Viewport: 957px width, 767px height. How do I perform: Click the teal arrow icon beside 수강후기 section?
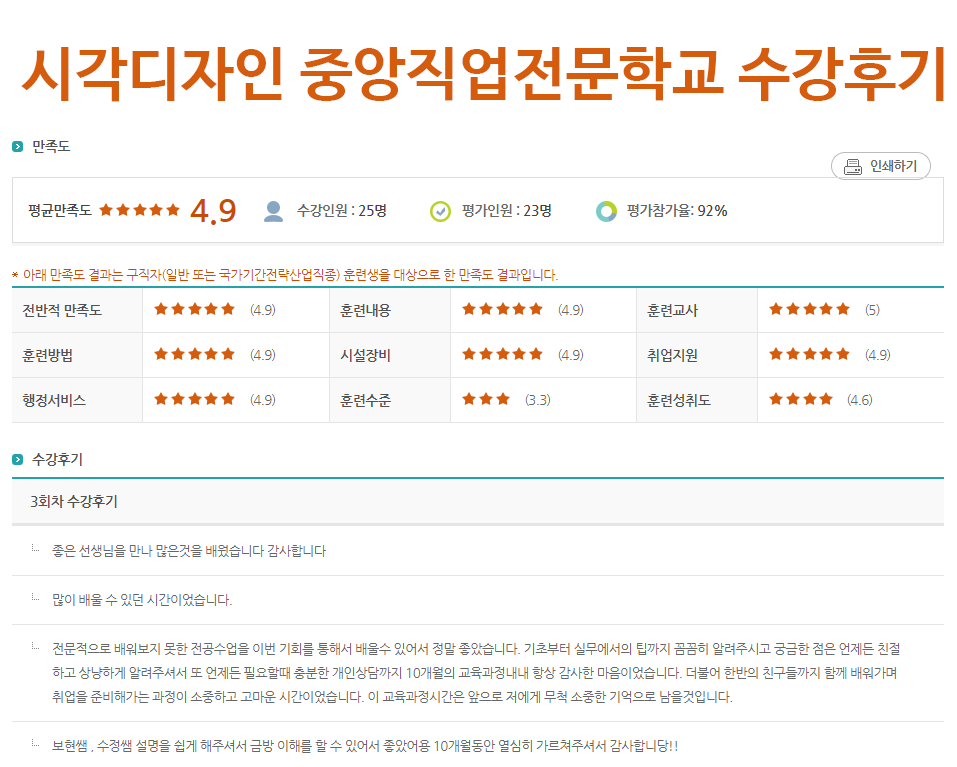[18, 459]
